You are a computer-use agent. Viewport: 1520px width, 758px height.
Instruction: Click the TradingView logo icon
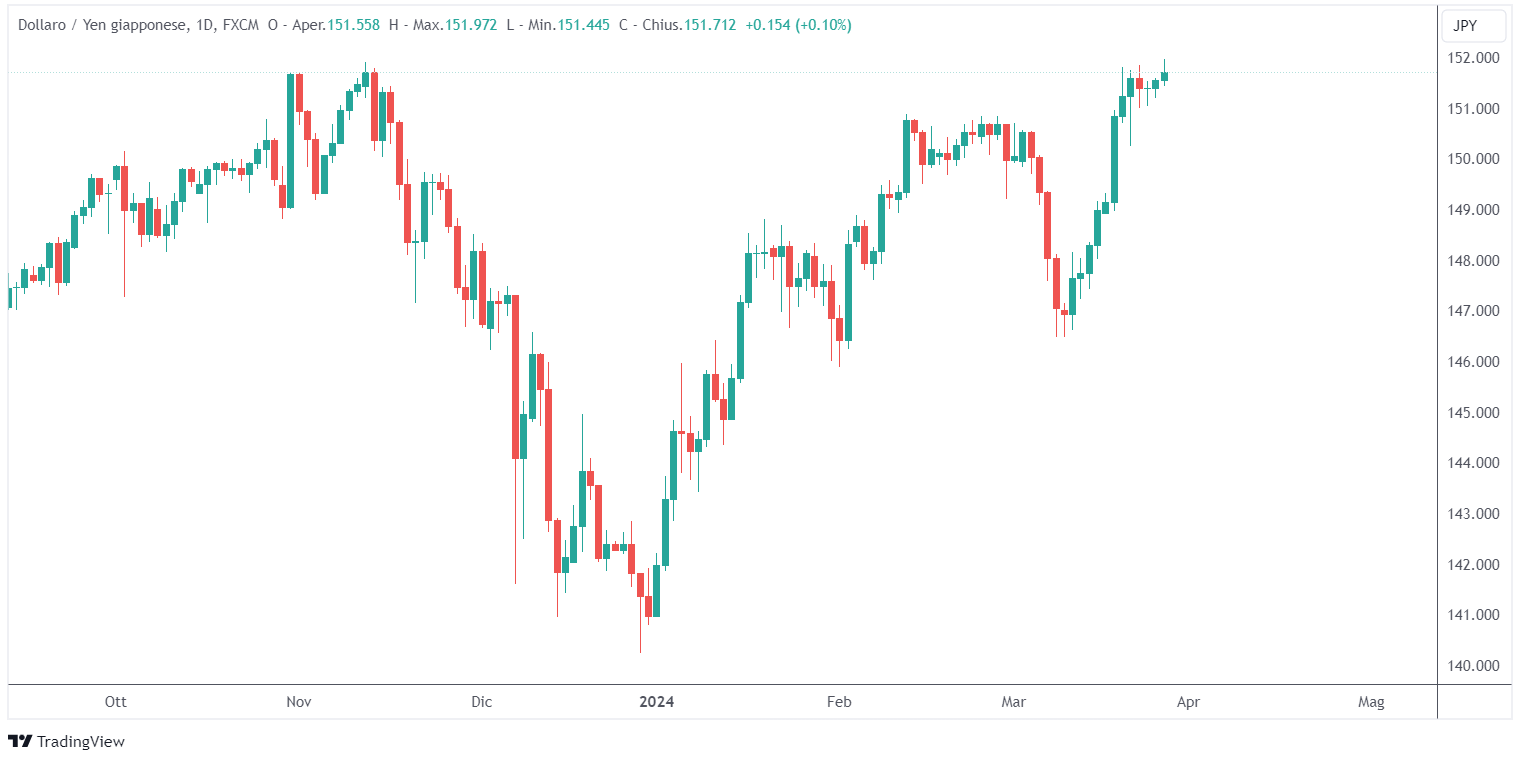[19, 741]
